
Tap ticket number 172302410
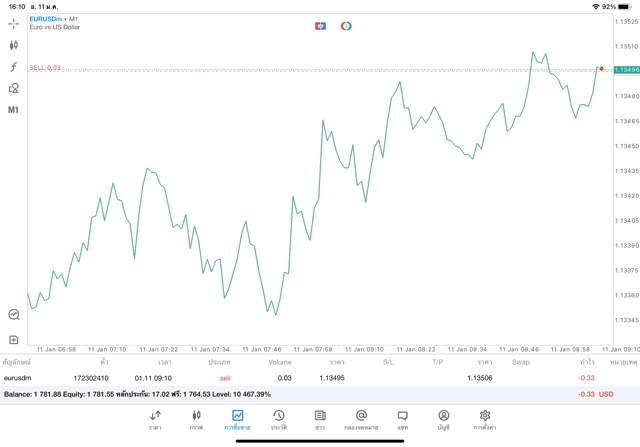coord(91,378)
